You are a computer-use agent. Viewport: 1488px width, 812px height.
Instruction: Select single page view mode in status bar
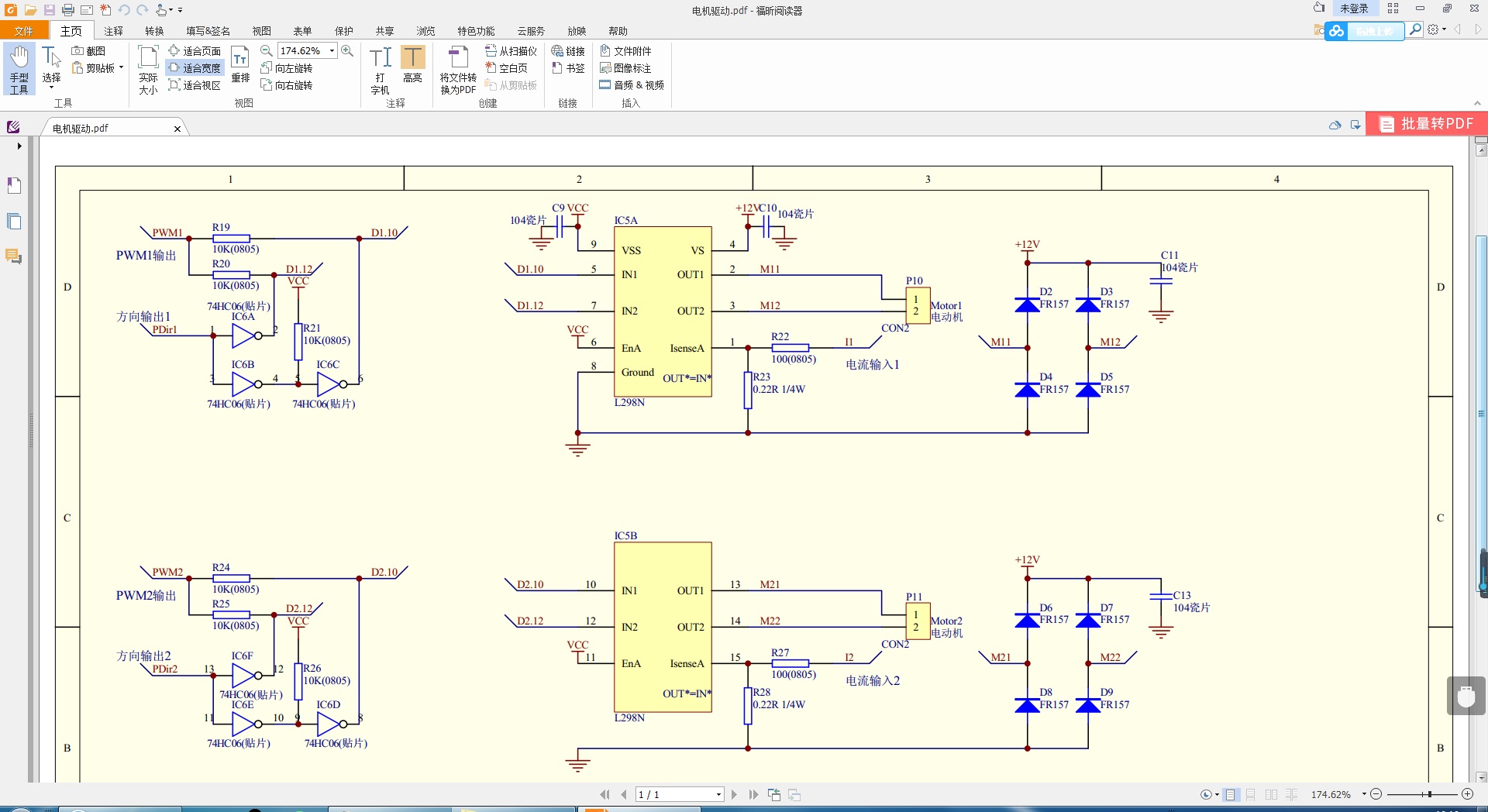pos(1231,794)
